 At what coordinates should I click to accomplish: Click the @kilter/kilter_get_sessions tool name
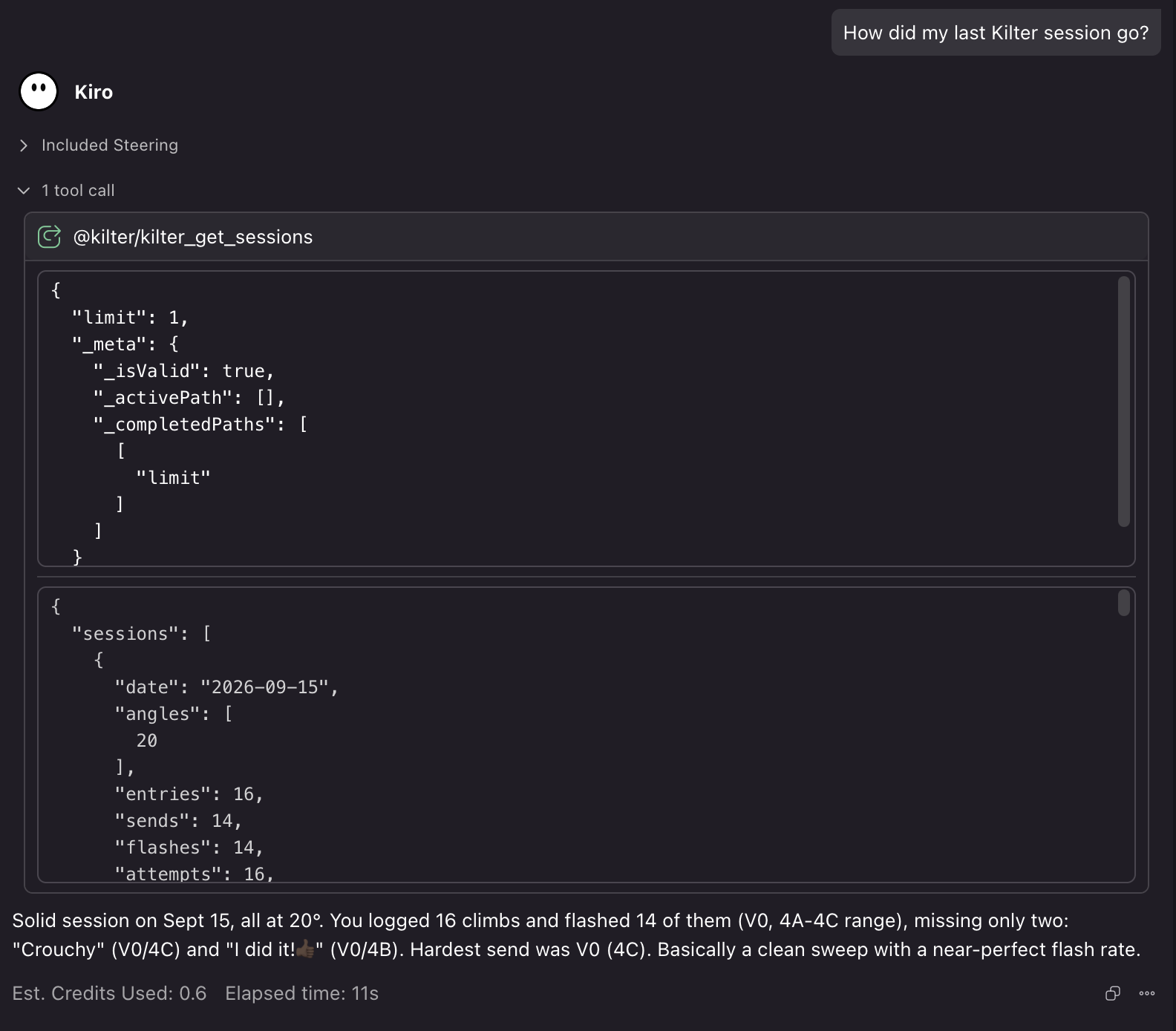(193, 237)
